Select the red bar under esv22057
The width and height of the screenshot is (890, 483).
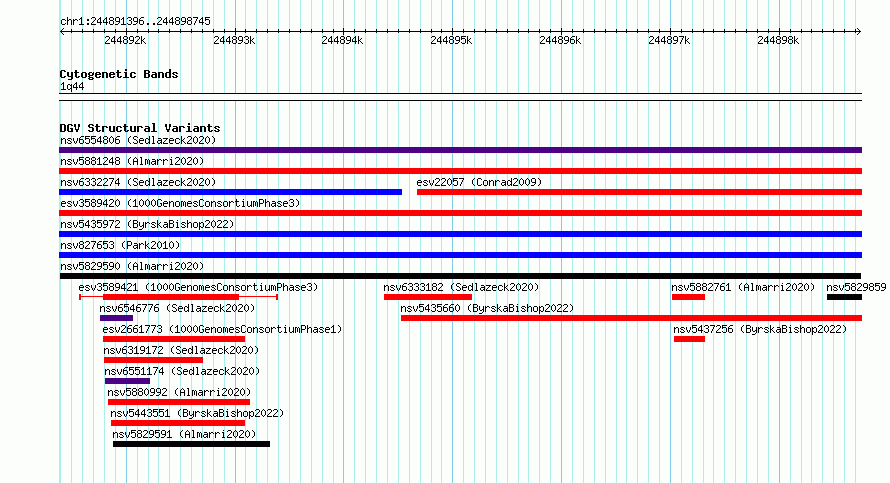[639, 192]
